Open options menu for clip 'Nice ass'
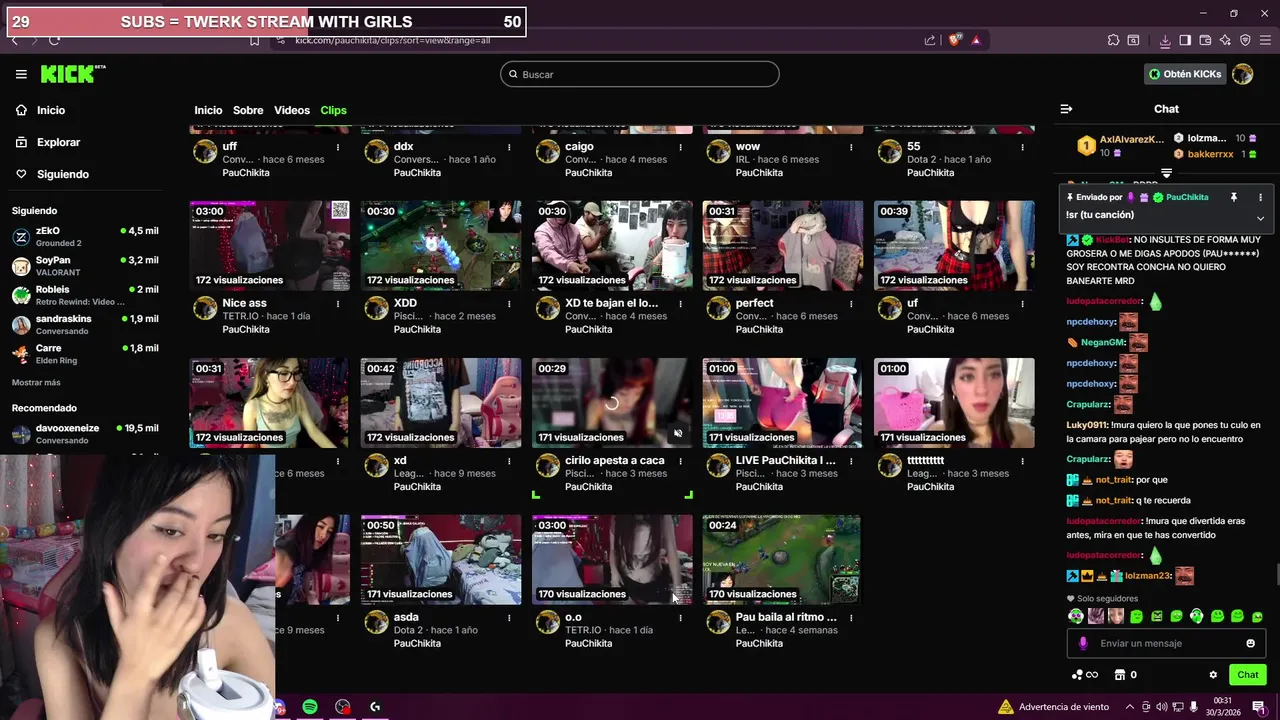 (338, 304)
